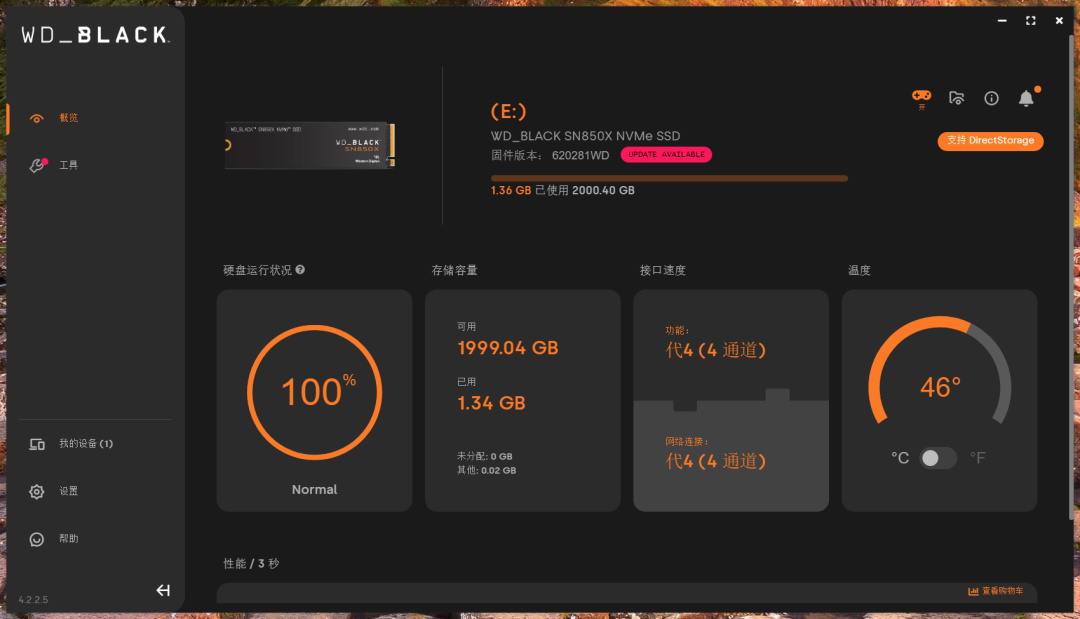Screen dimensions: 1080x619
Task: Click the 未分配: 0 GB entry
Action: point(484,457)
